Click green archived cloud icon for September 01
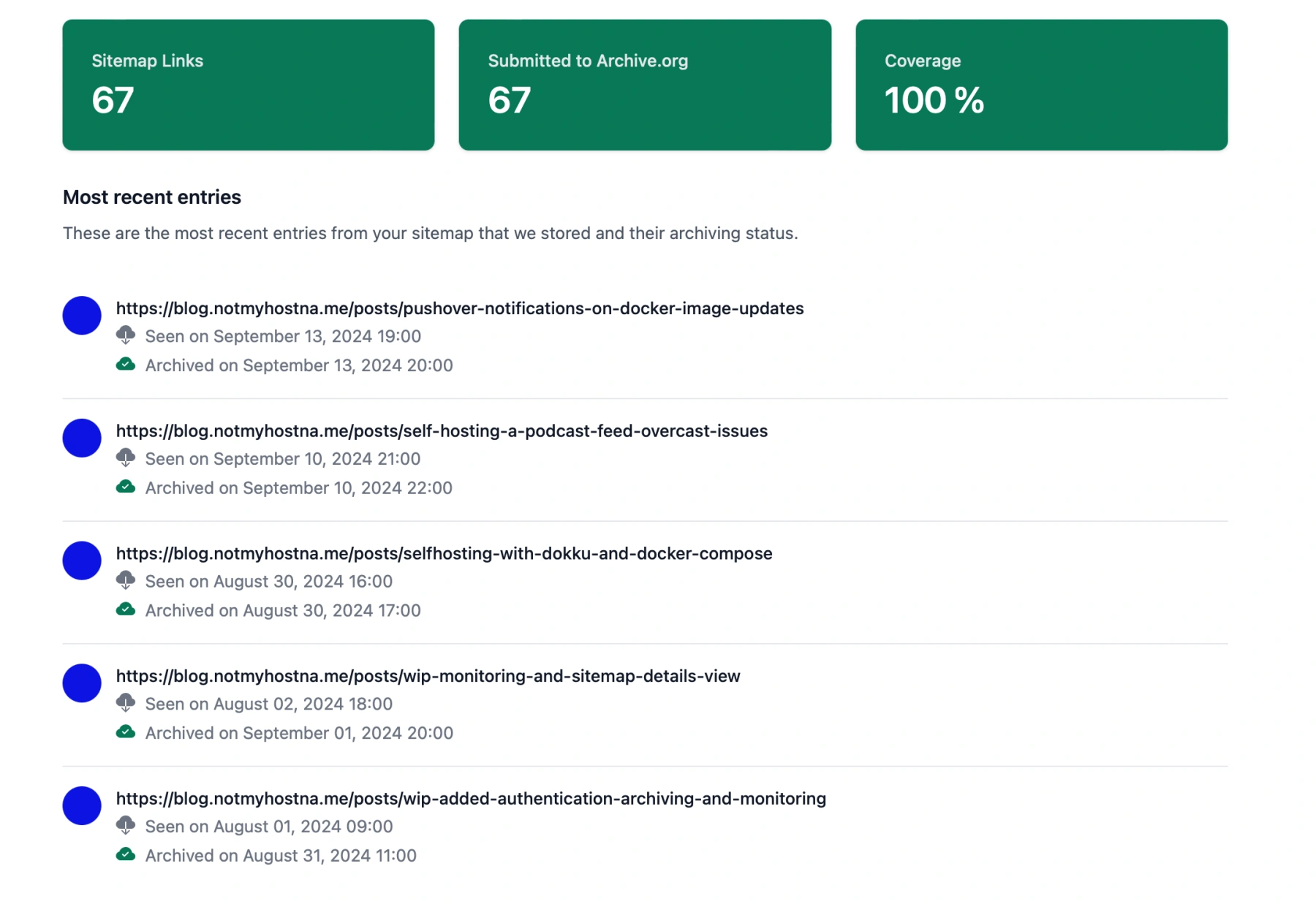 tap(126, 732)
